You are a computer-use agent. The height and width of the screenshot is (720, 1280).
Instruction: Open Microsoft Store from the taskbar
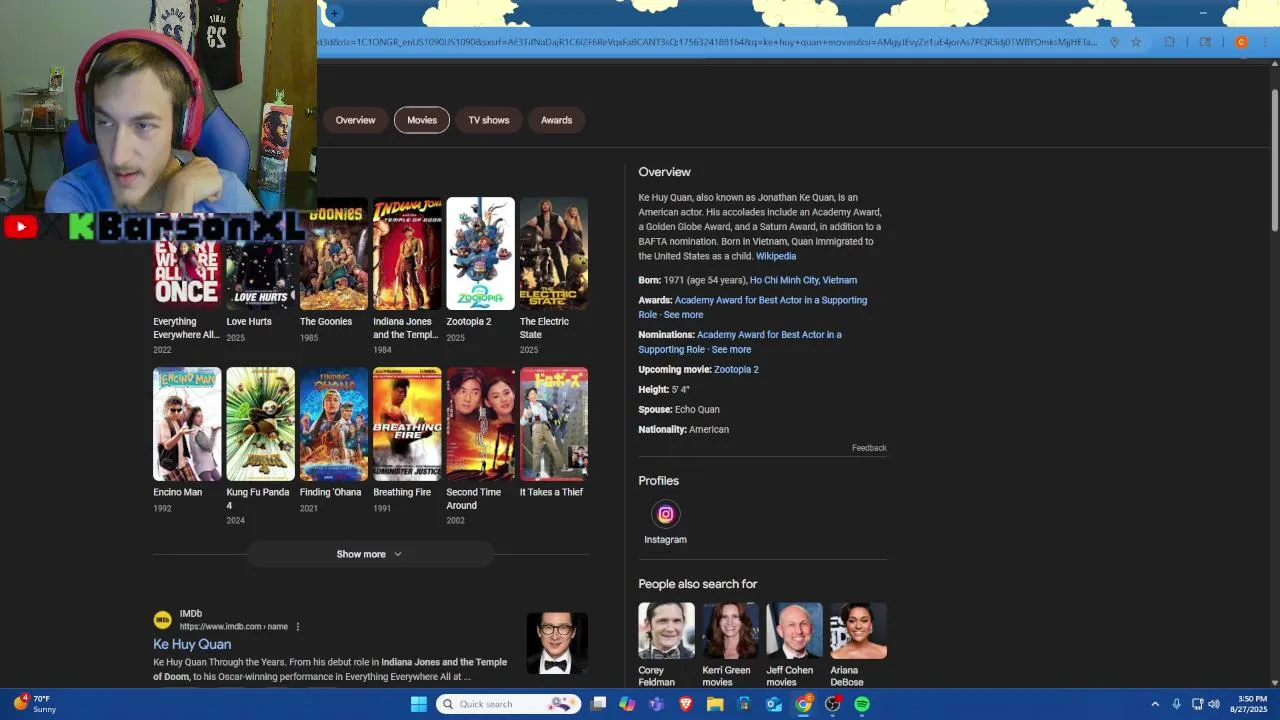click(744, 704)
